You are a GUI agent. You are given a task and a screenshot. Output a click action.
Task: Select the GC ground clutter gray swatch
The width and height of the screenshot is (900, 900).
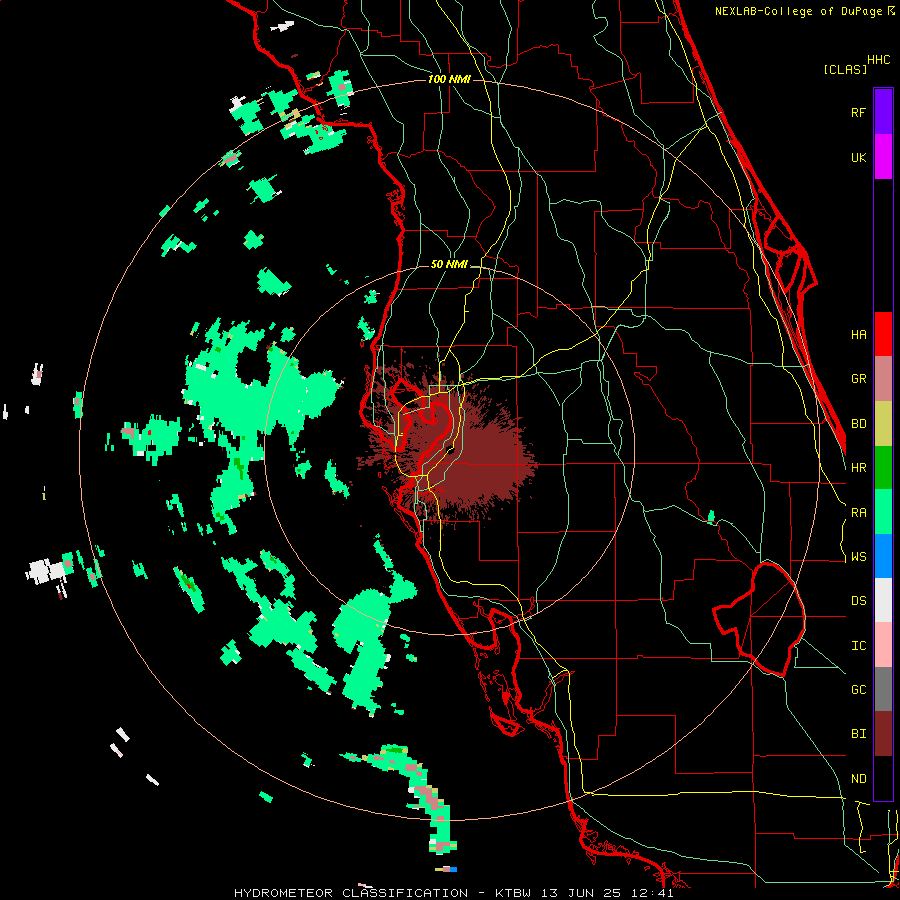pos(883,689)
